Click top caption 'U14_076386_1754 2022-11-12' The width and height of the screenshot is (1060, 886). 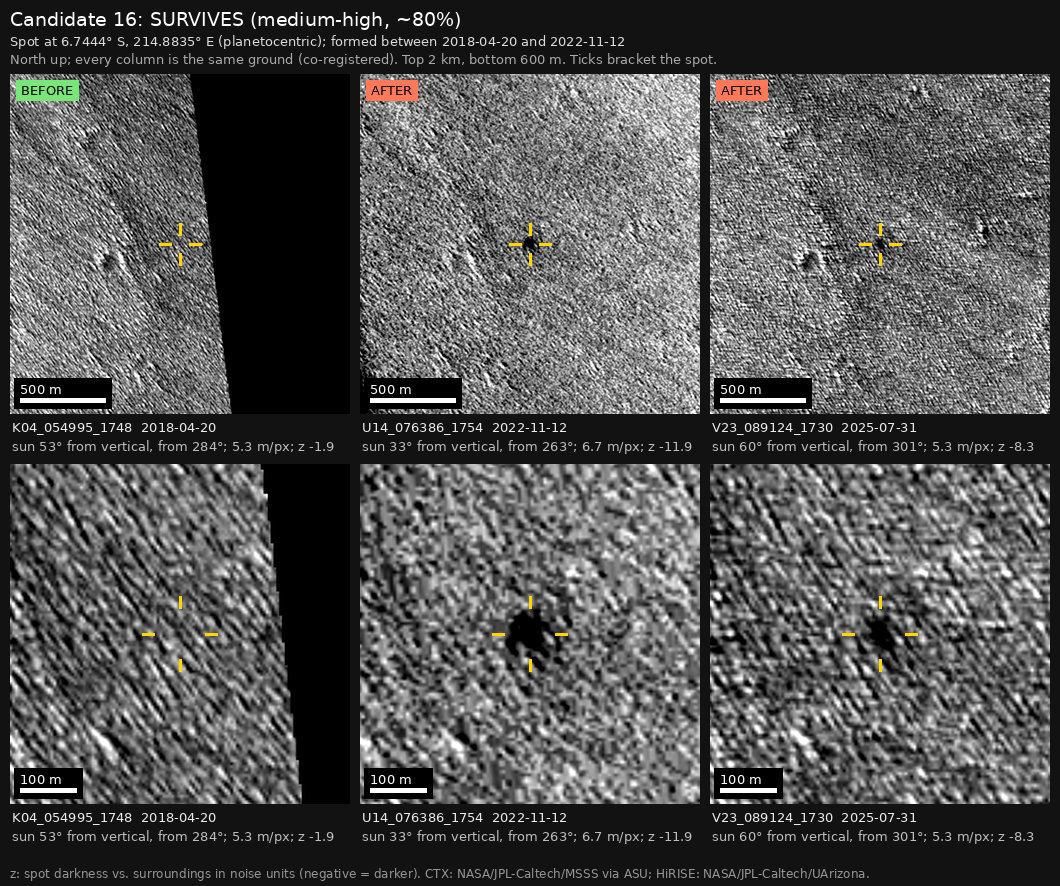464,428
